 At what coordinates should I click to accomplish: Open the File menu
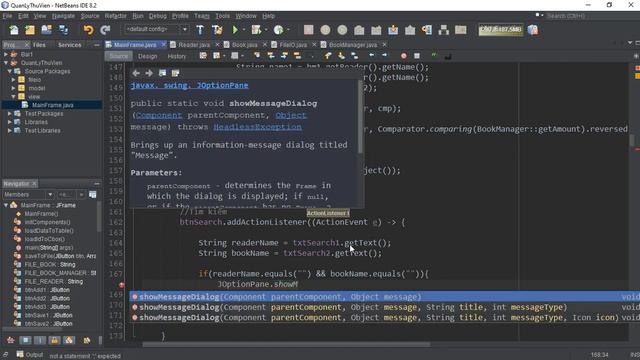(7, 16)
